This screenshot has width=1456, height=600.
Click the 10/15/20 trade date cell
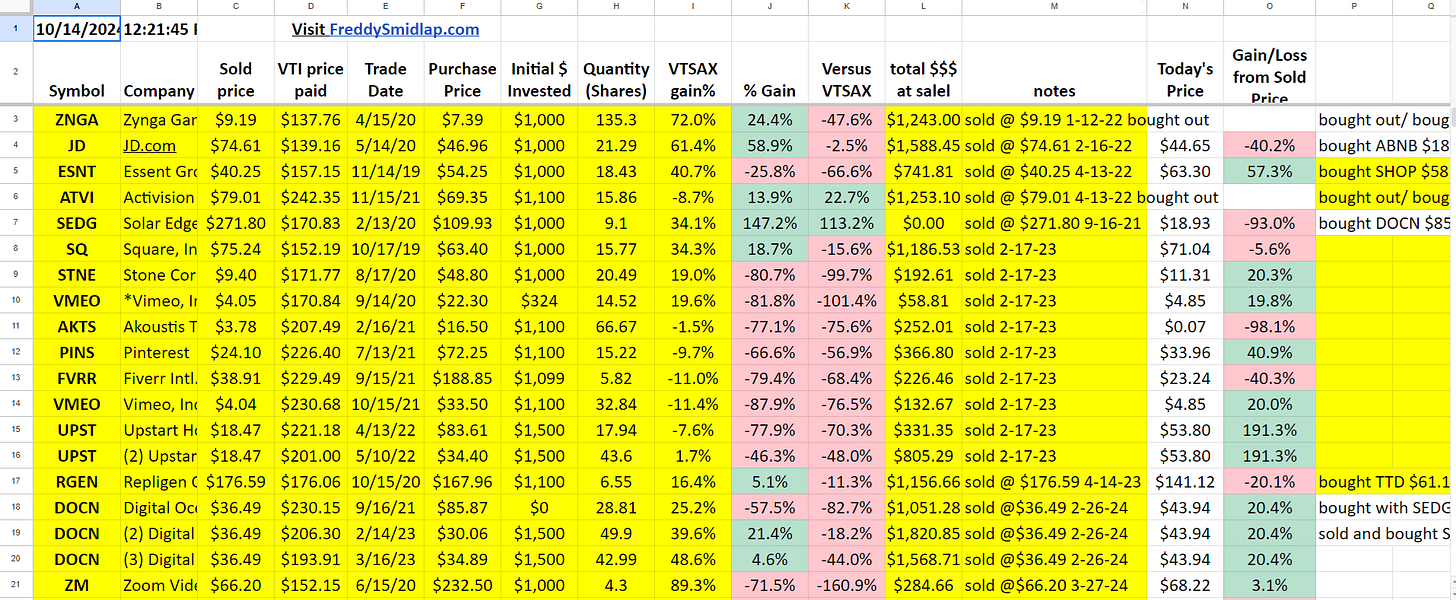click(x=385, y=482)
